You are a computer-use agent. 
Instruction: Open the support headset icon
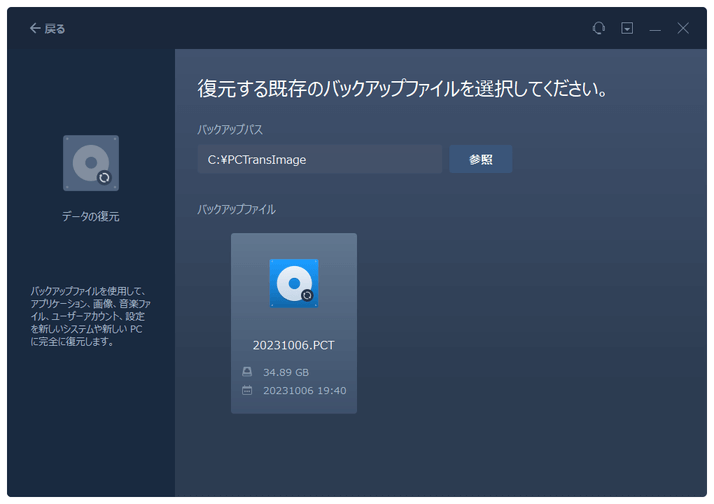coord(599,29)
